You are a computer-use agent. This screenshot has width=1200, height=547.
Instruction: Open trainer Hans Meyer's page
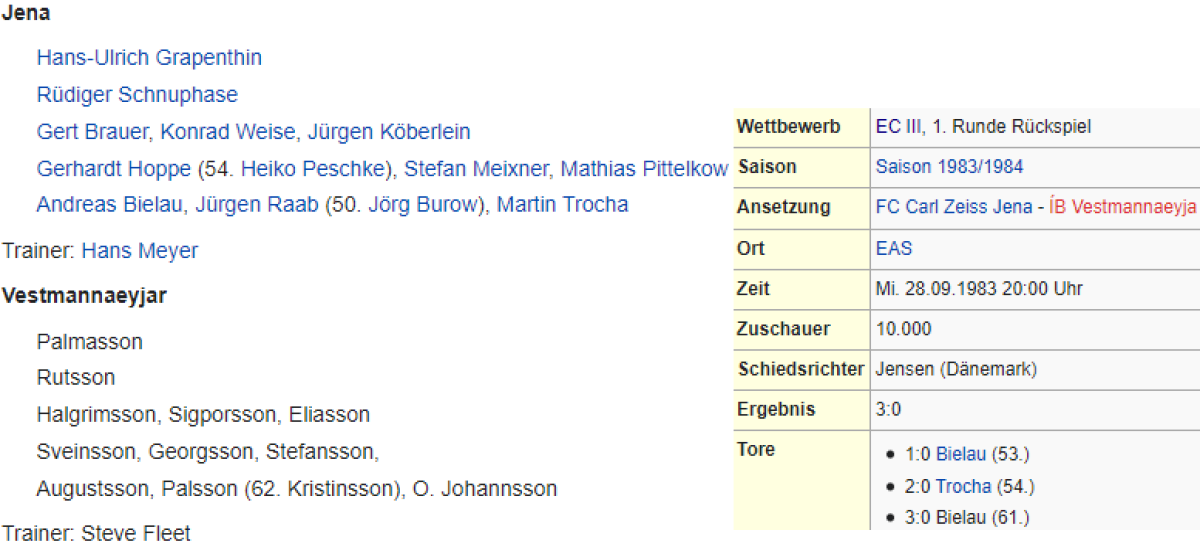pyautogui.click(x=140, y=251)
